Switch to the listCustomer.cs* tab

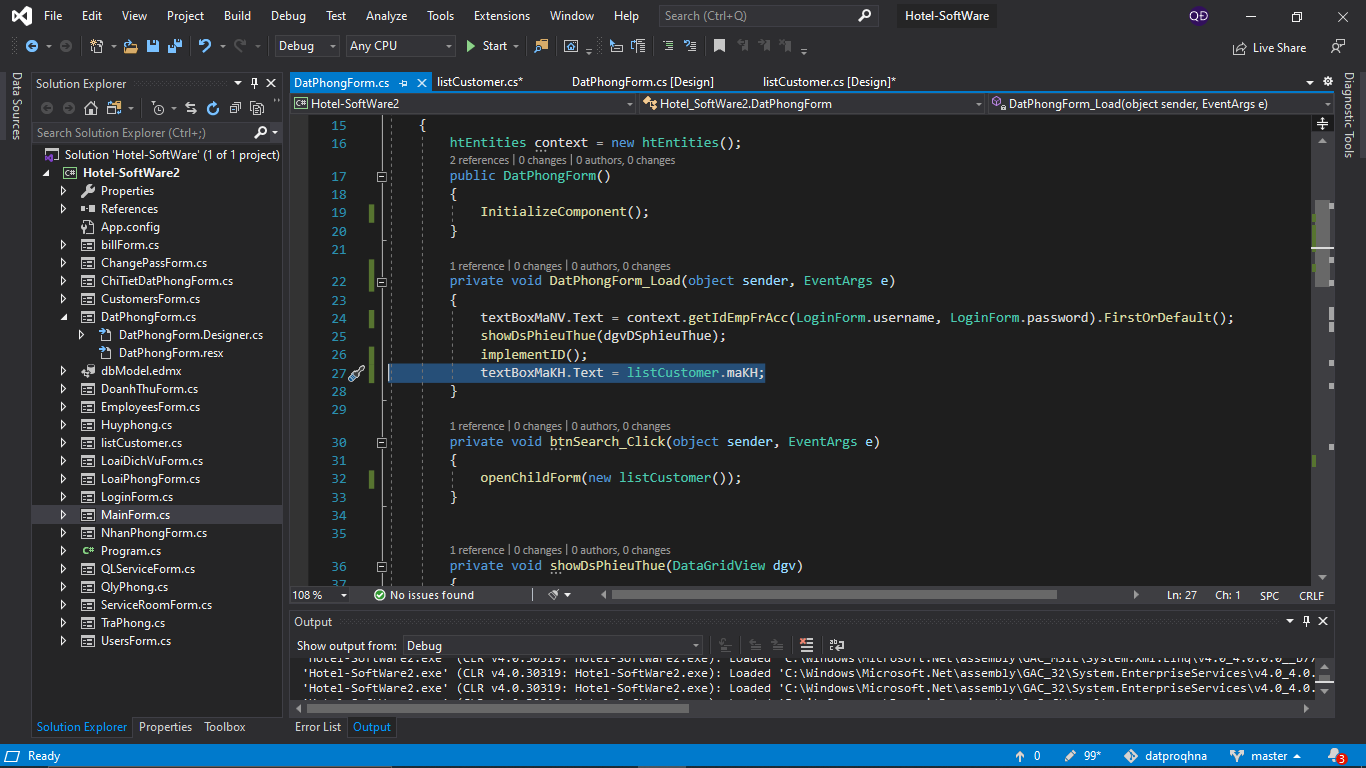coord(480,82)
